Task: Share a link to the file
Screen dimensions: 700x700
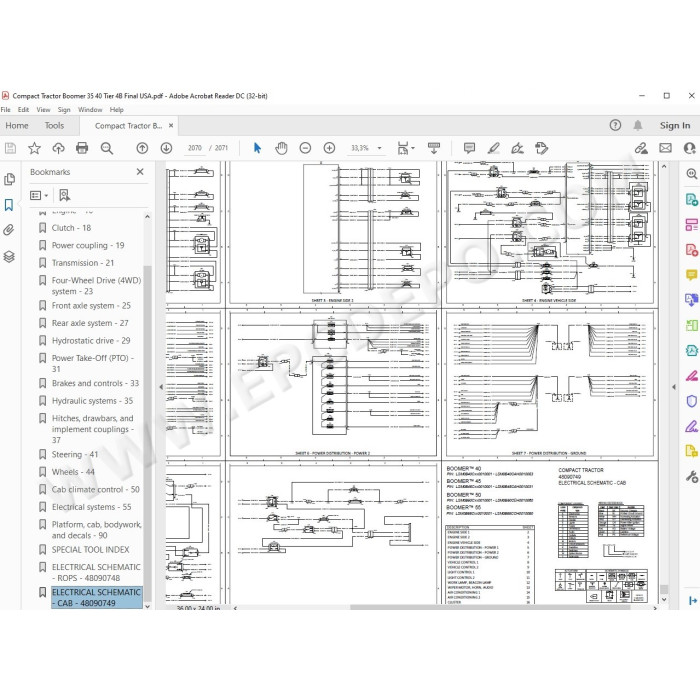Action: pyautogui.click(x=642, y=148)
